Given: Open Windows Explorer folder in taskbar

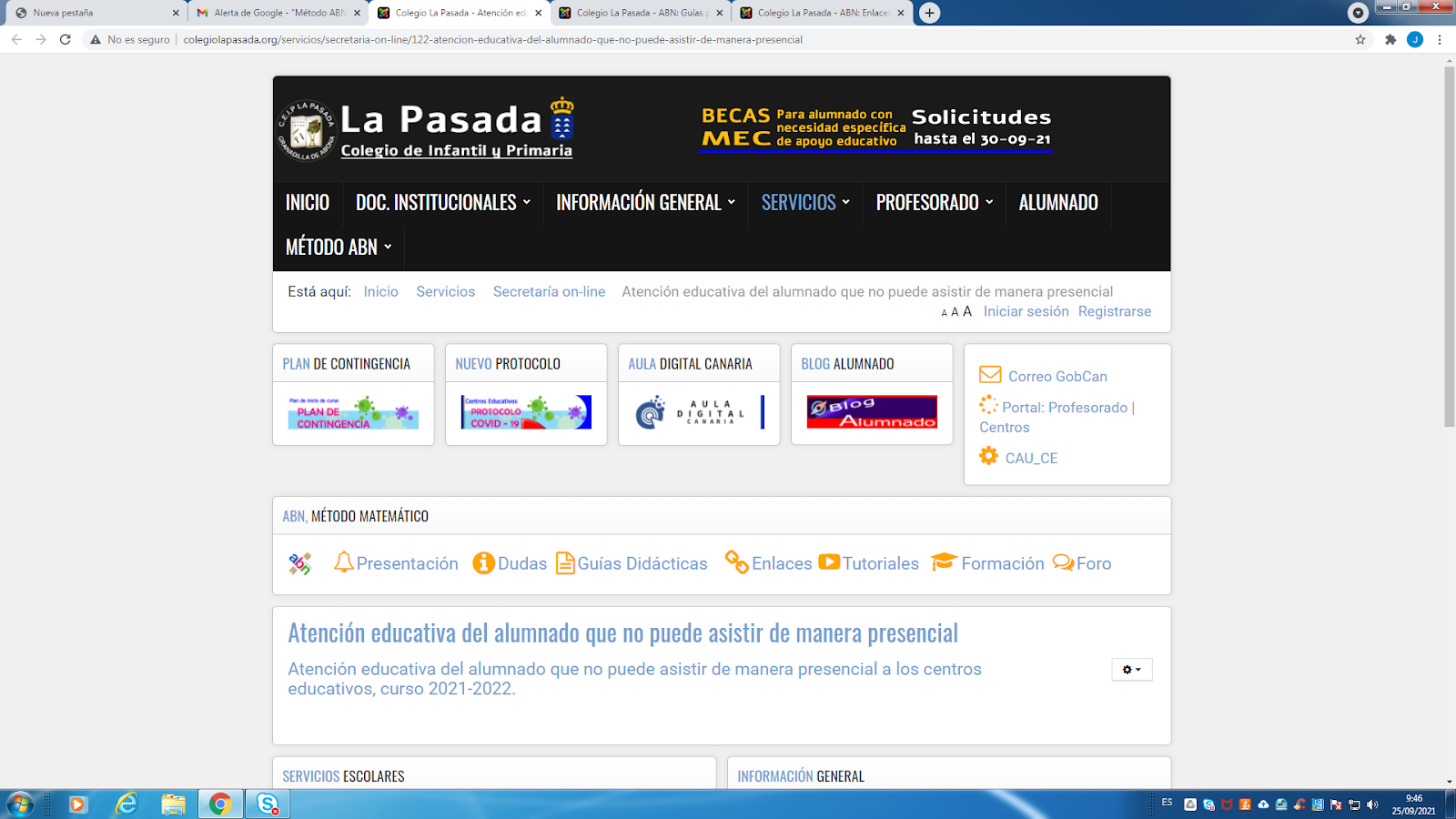Looking at the screenshot, I should click(173, 804).
